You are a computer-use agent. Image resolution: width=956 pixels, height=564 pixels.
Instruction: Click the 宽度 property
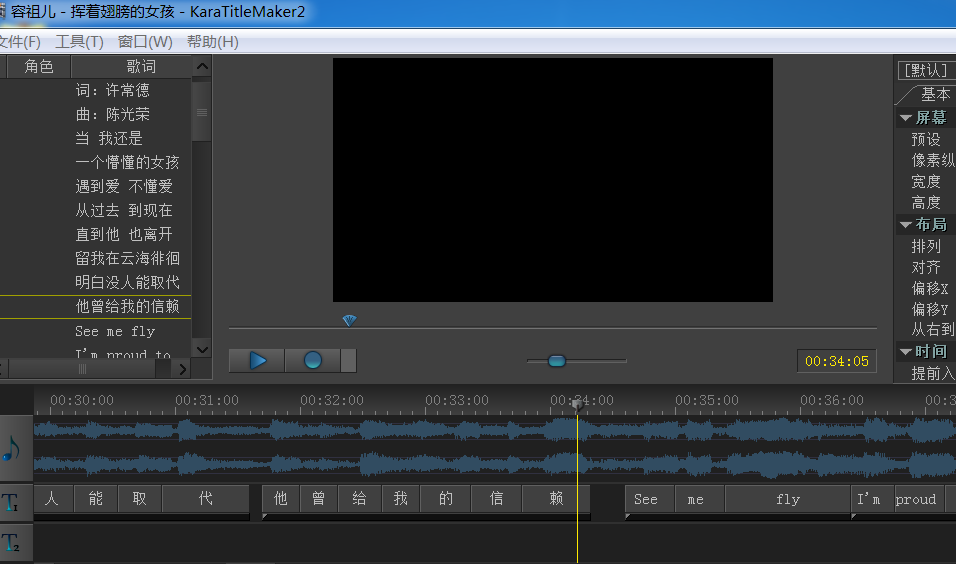(x=926, y=182)
